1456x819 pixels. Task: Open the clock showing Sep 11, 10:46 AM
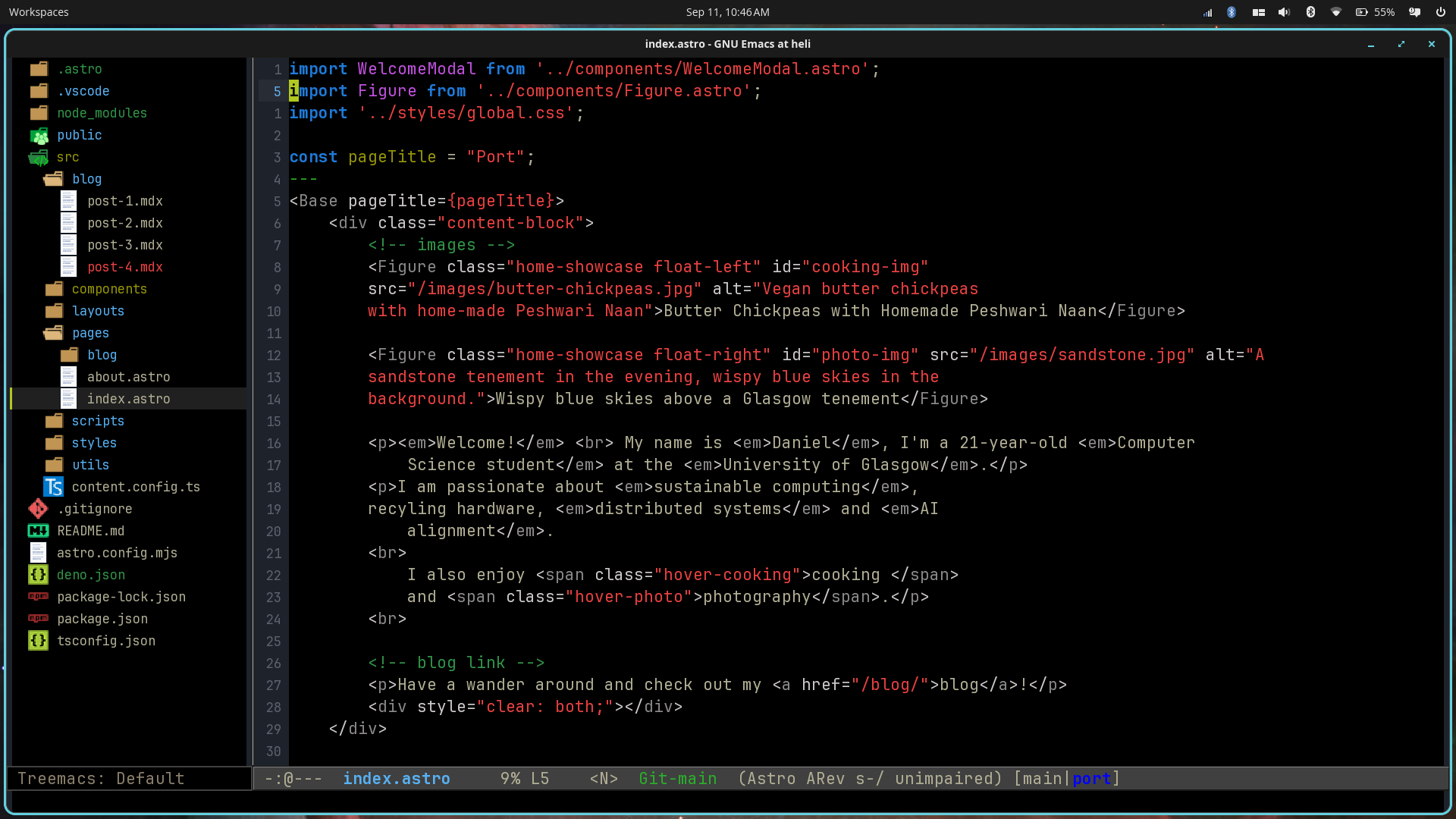click(x=727, y=12)
